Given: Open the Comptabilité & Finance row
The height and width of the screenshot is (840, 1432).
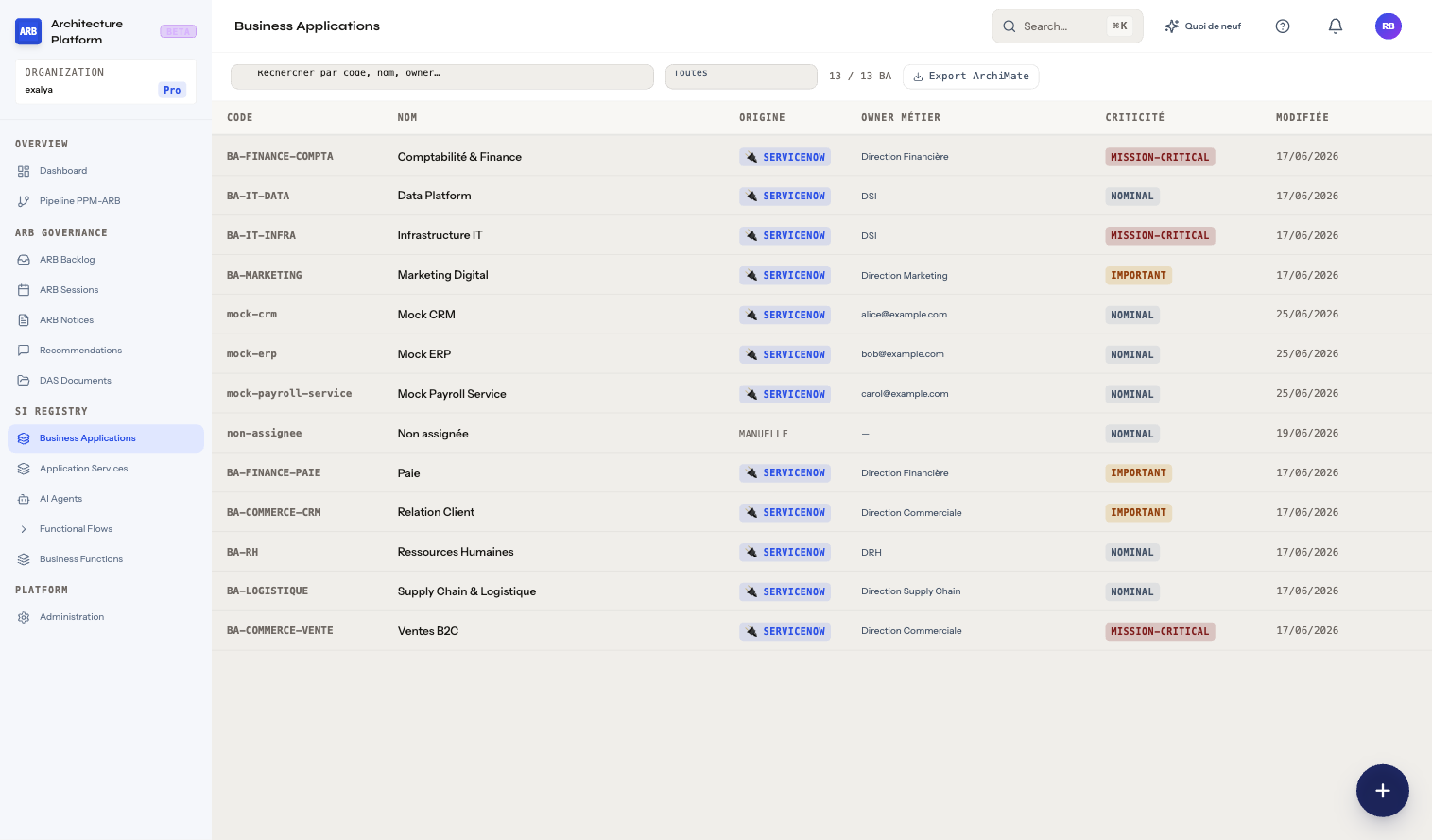Looking at the screenshot, I should point(821,157).
